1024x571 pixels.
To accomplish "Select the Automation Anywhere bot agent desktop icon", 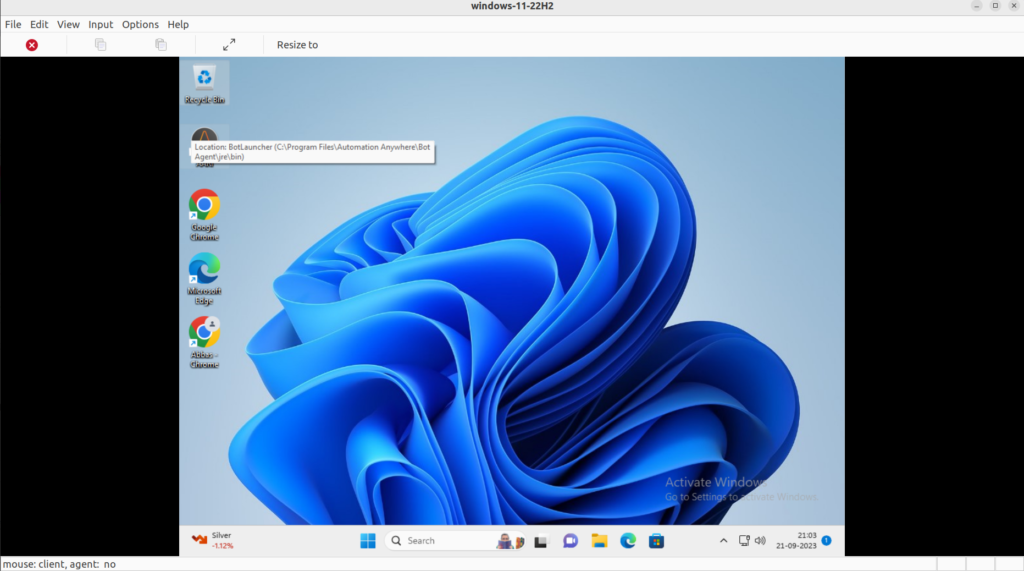I will (x=204, y=135).
